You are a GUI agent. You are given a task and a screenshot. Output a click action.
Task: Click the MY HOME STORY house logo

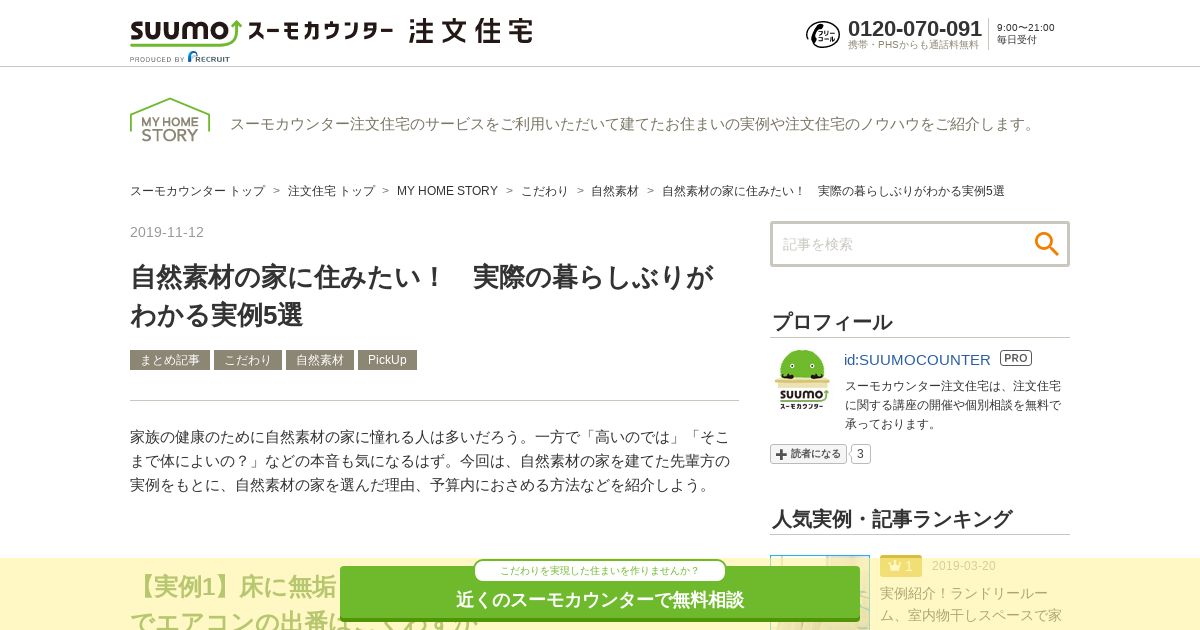pyautogui.click(x=170, y=120)
